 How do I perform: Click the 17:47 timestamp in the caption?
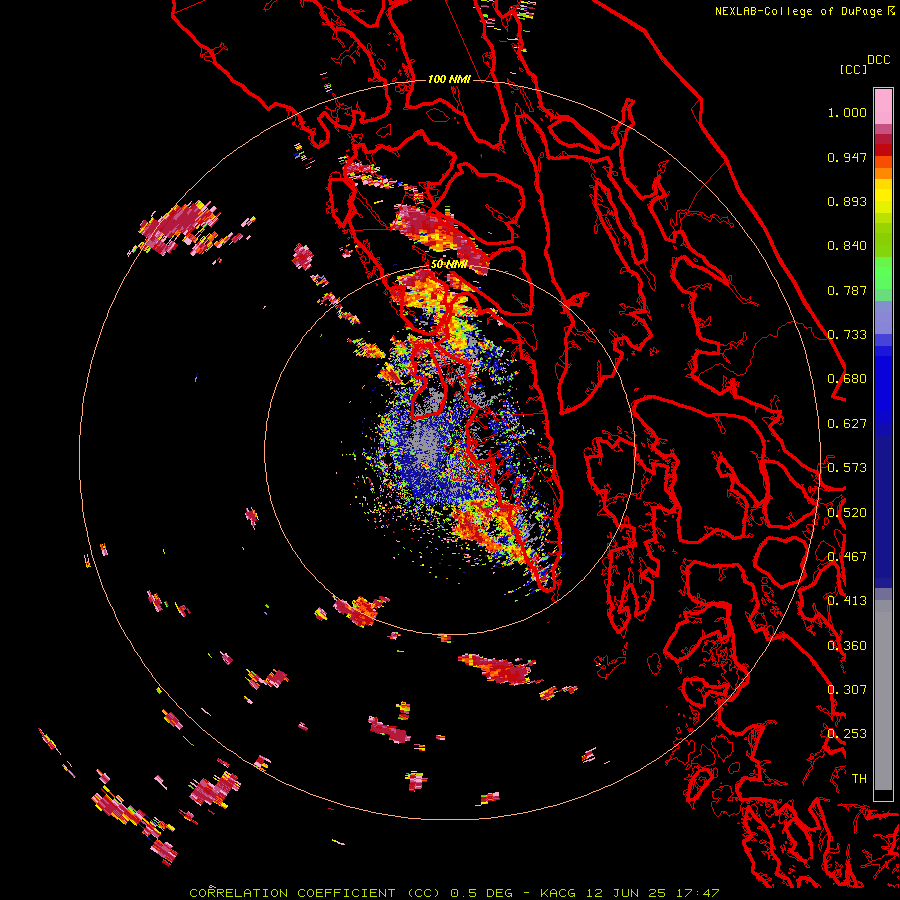697,893
